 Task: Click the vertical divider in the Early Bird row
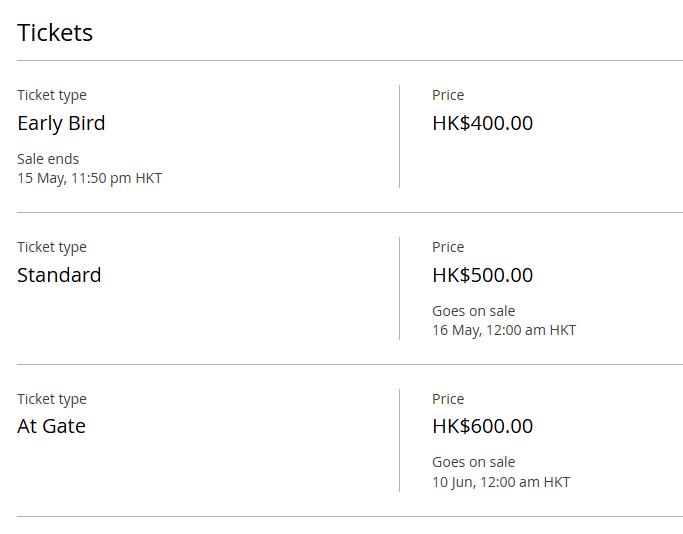399,136
